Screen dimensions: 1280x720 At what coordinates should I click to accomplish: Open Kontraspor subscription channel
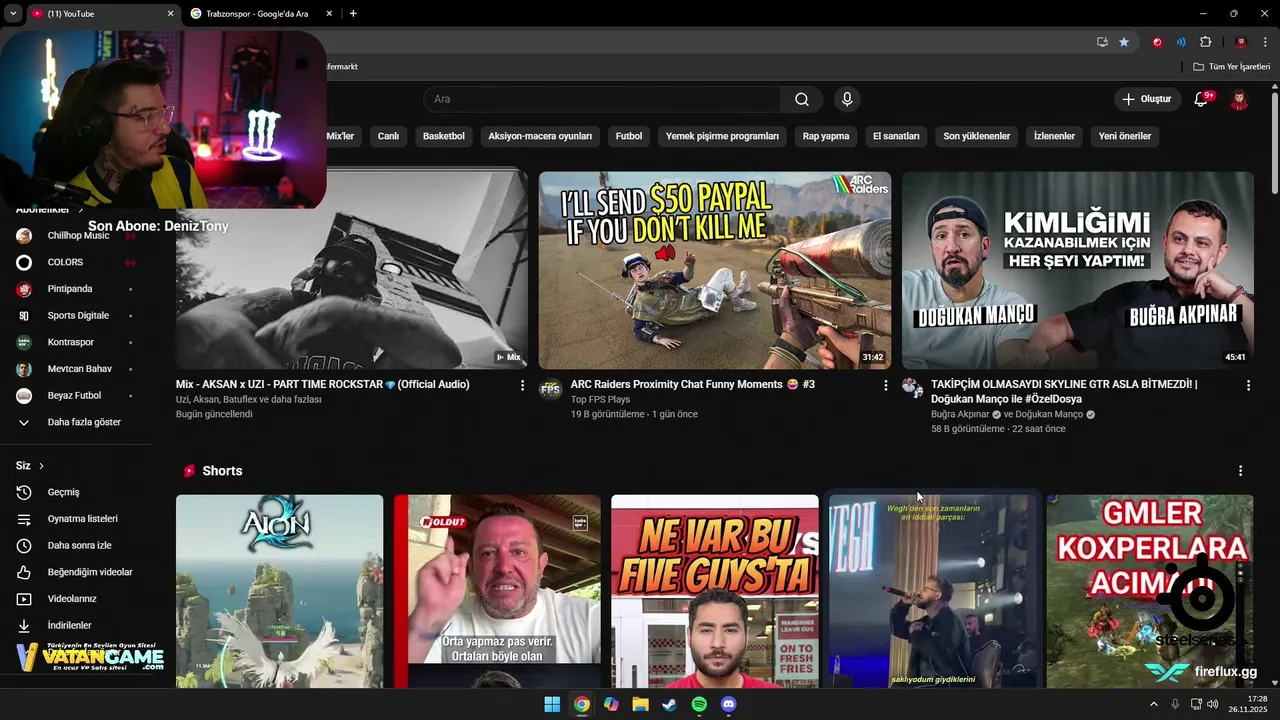(78, 342)
